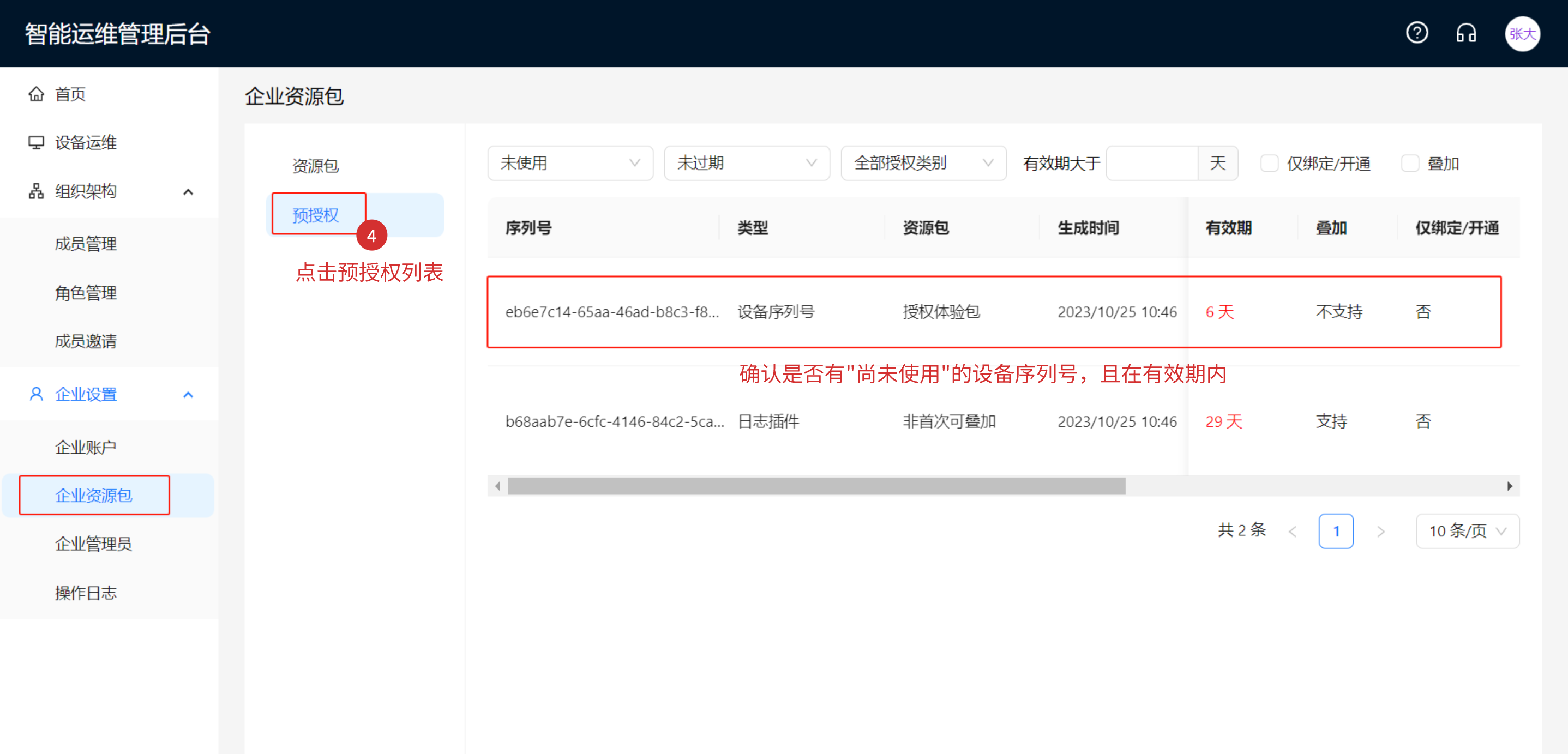Click the person icon beside 企业设置
Image resolution: width=1568 pixels, height=754 pixels.
click(x=37, y=394)
